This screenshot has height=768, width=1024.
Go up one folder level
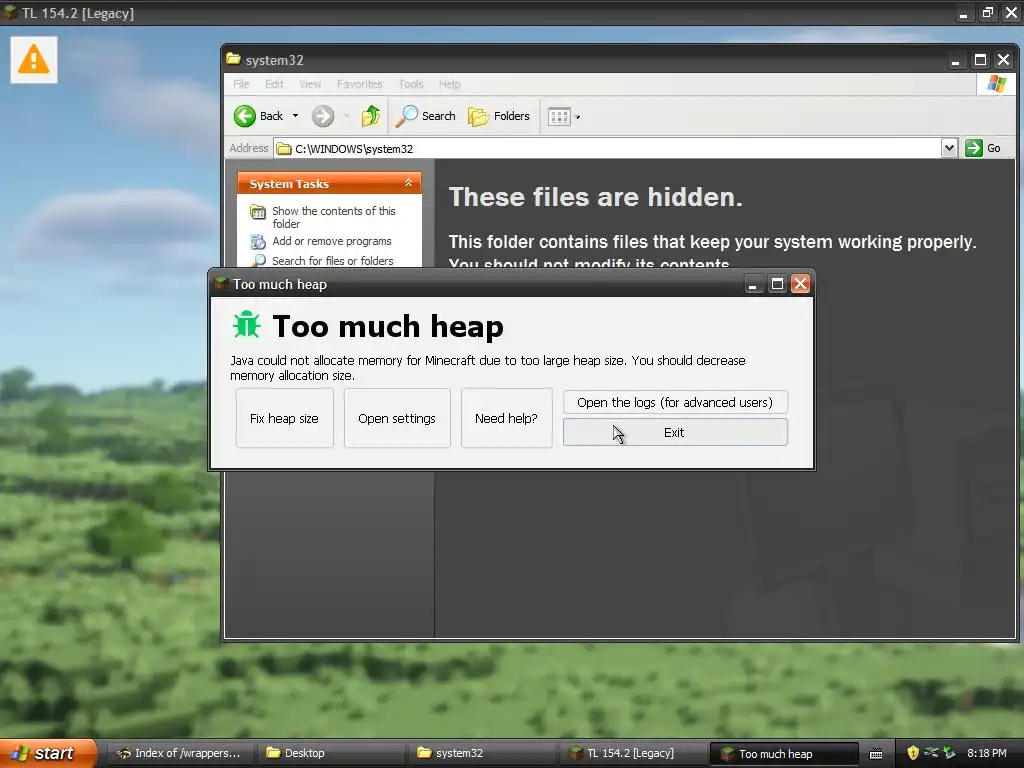pos(371,116)
